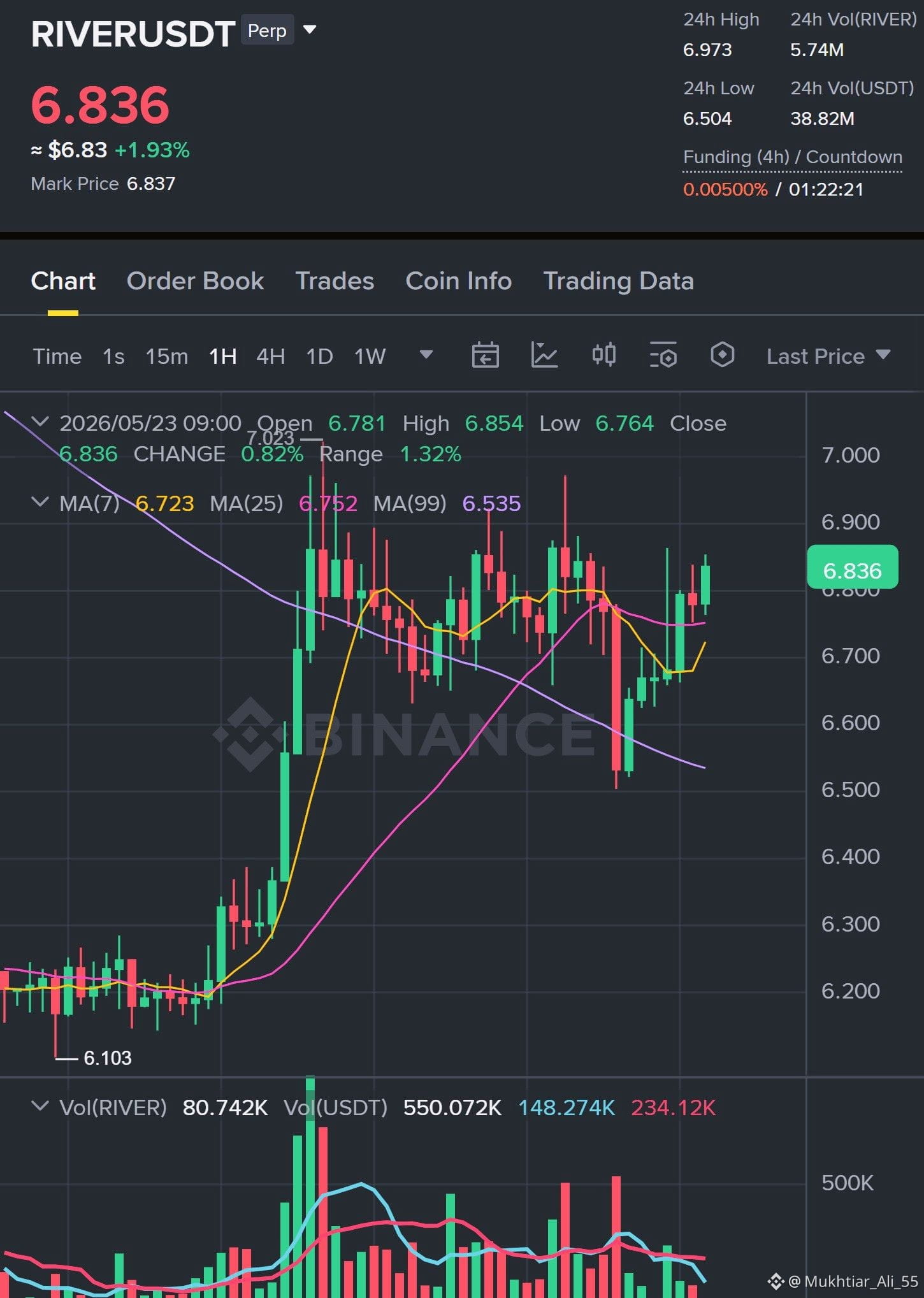Select the 1H timeframe
This screenshot has width=924, height=1298.
click(x=223, y=356)
